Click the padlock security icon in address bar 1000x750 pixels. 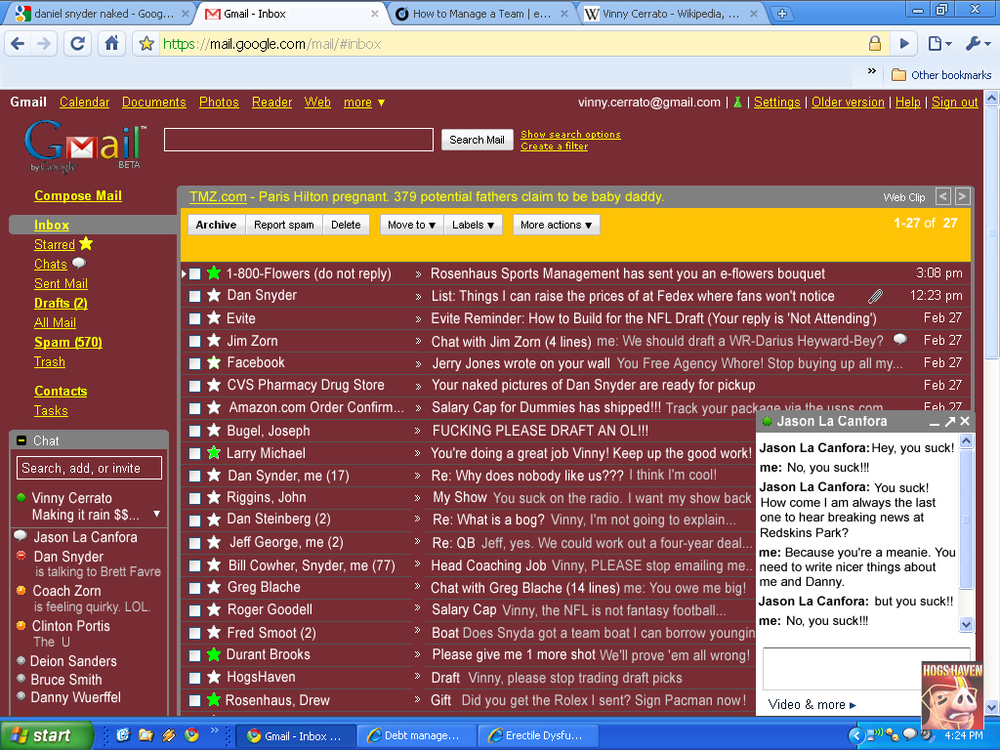tap(875, 43)
